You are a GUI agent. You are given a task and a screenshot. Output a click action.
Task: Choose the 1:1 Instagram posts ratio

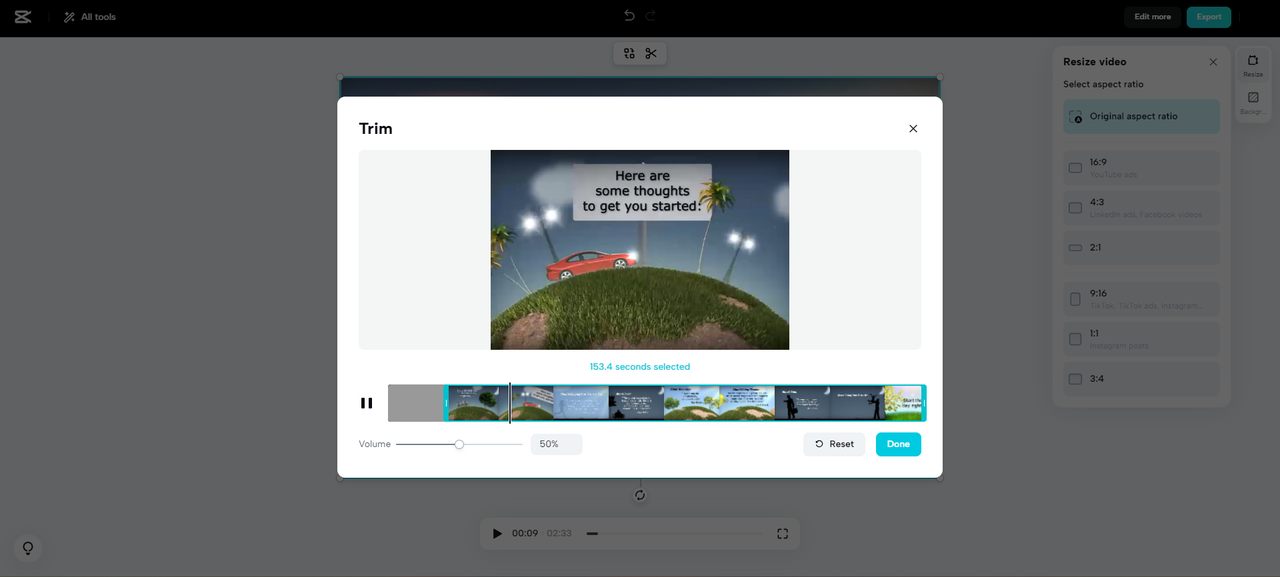click(1140, 337)
